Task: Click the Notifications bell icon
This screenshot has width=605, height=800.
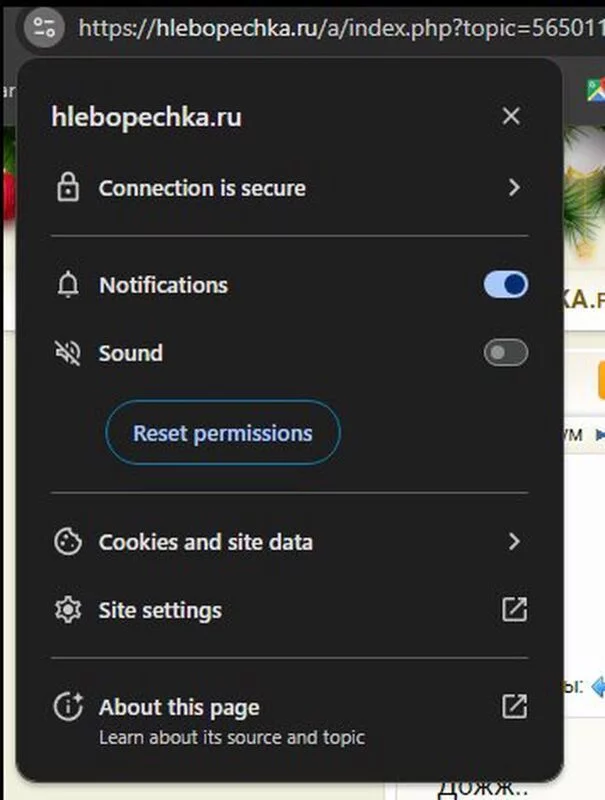Action: click(x=68, y=286)
